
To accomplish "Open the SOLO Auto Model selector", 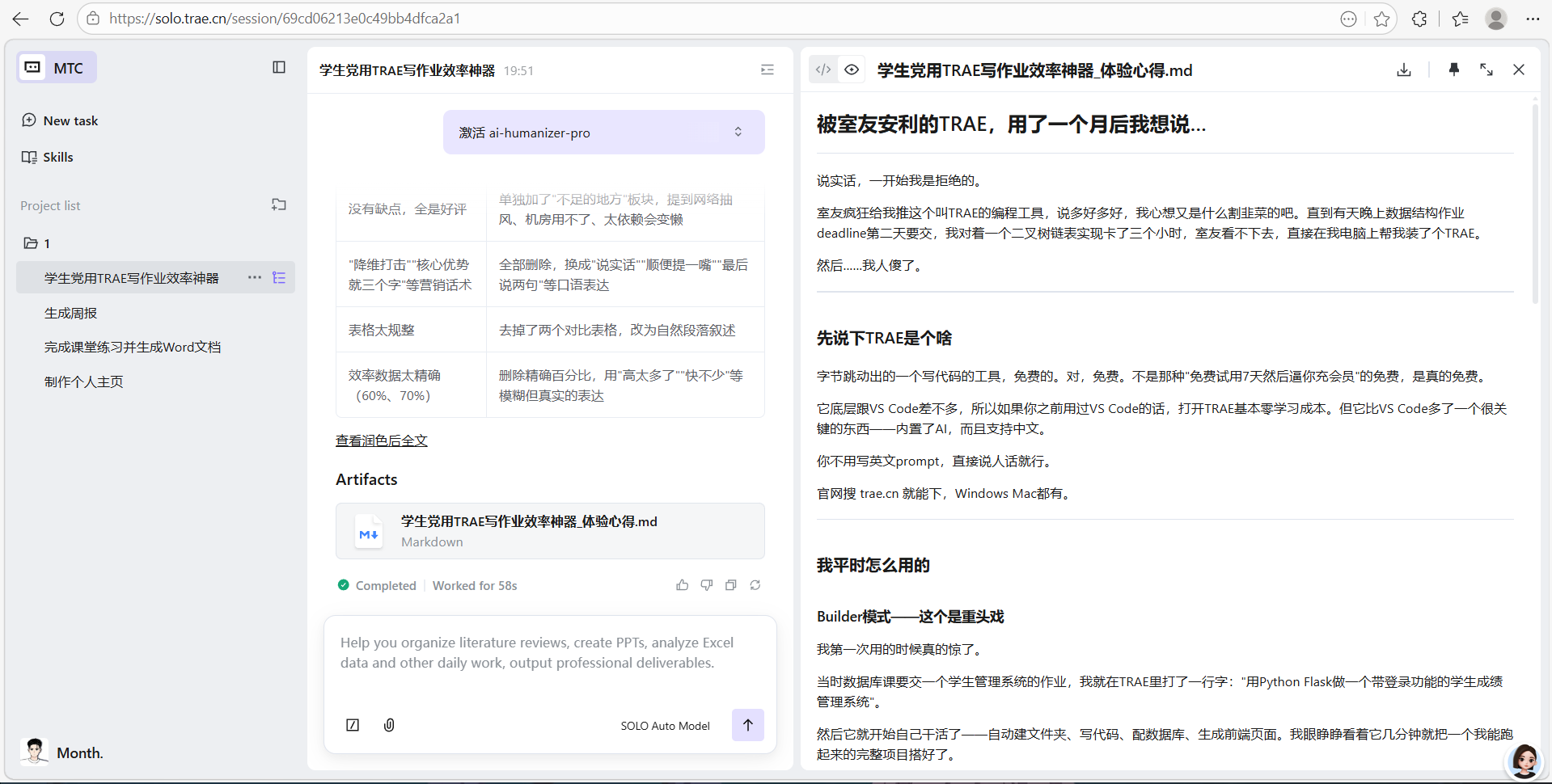I will [x=665, y=726].
